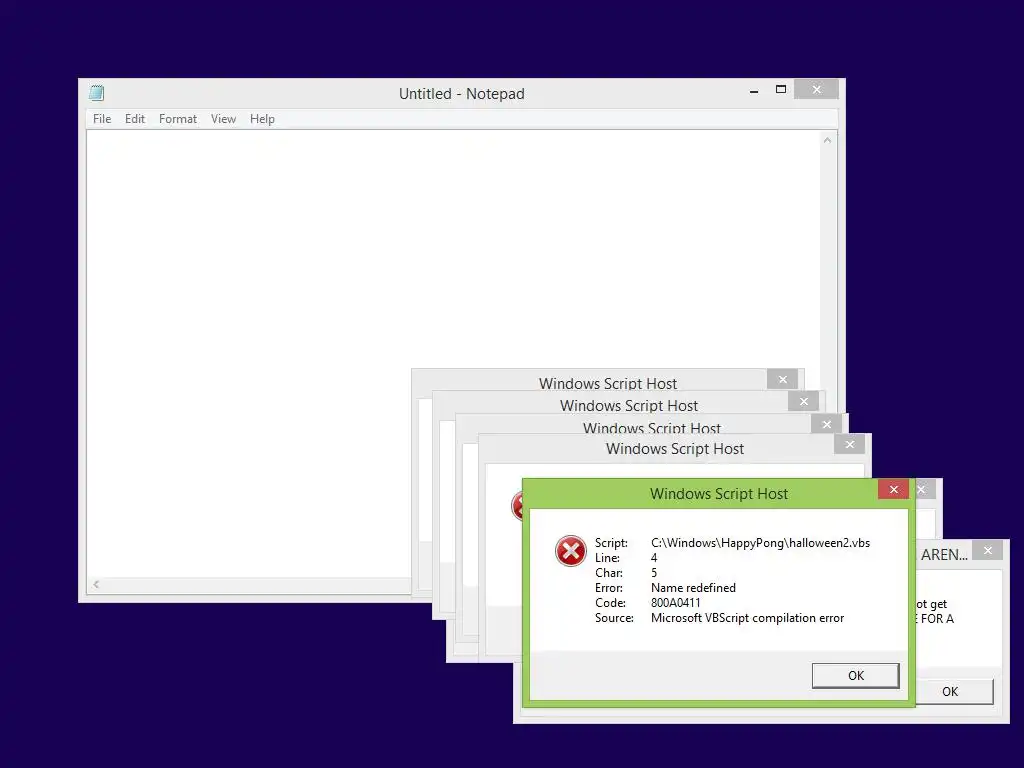The width and height of the screenshot is (1024, 768).
Task: Open the Help menu in Notepad
Action: 262,119
